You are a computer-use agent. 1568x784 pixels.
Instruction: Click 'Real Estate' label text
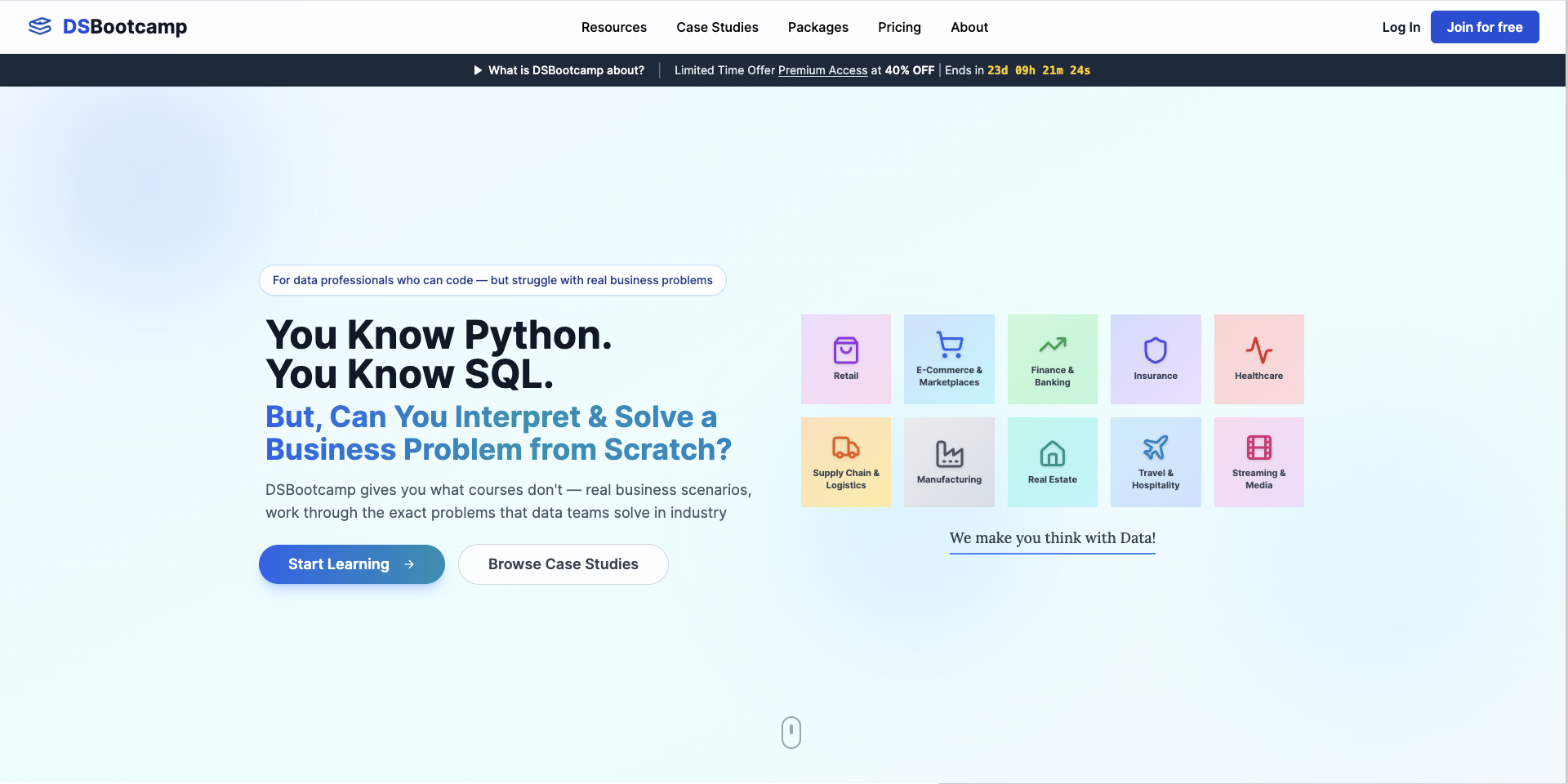point(1053,479)
